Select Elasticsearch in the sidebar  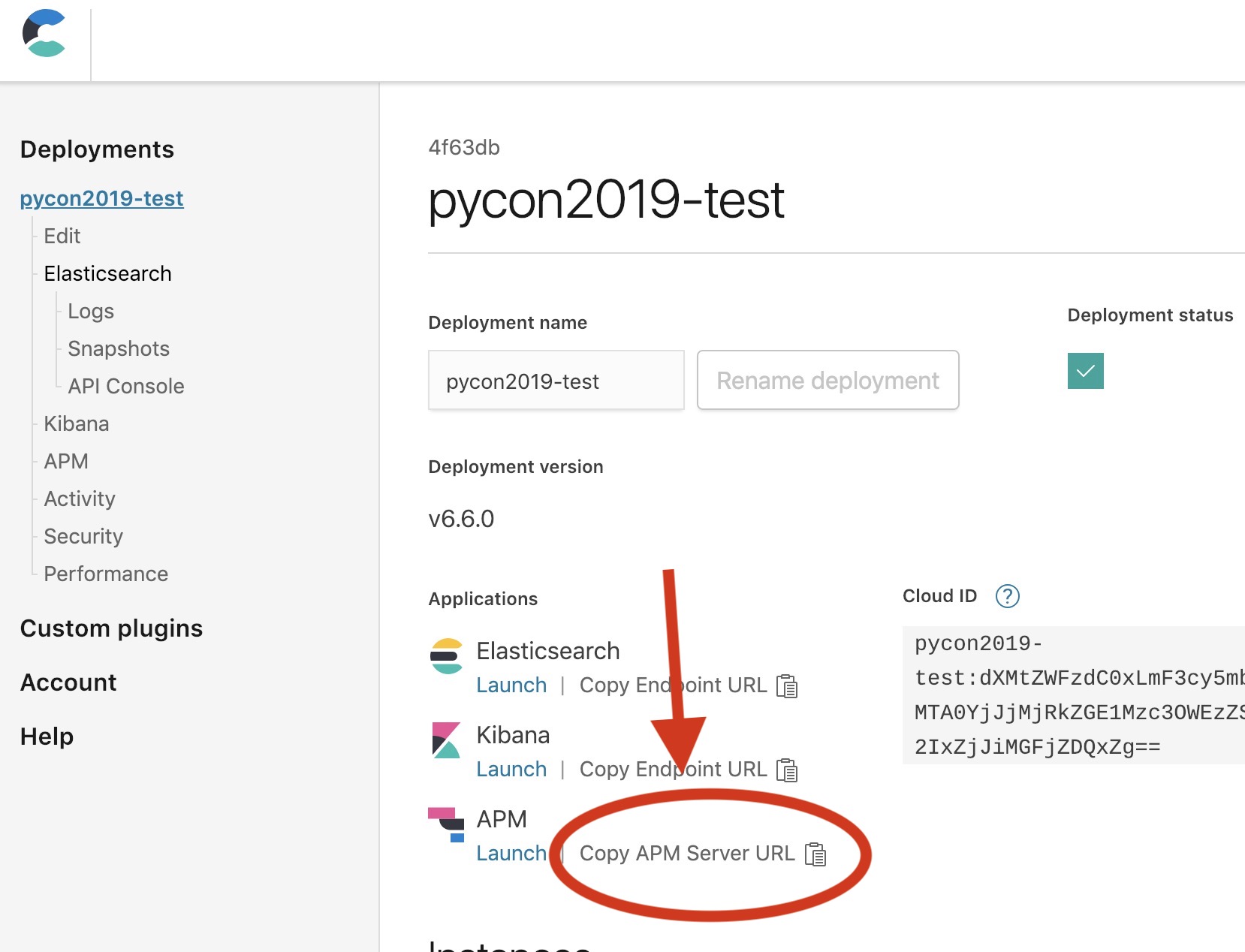[107, 273]
